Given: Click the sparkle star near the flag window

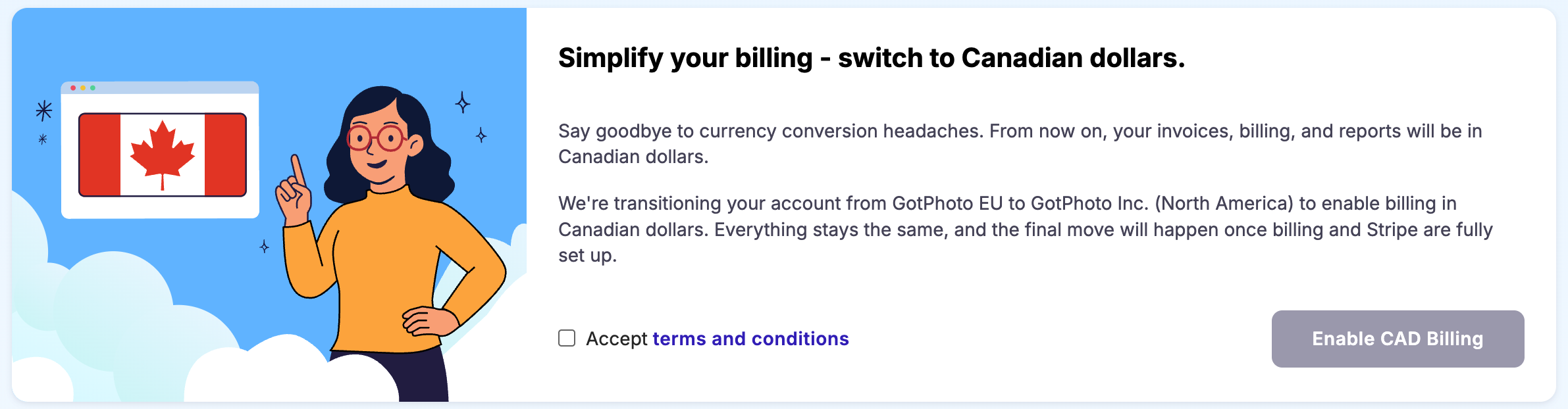Looking at the screenshot, I should [43, 112].
